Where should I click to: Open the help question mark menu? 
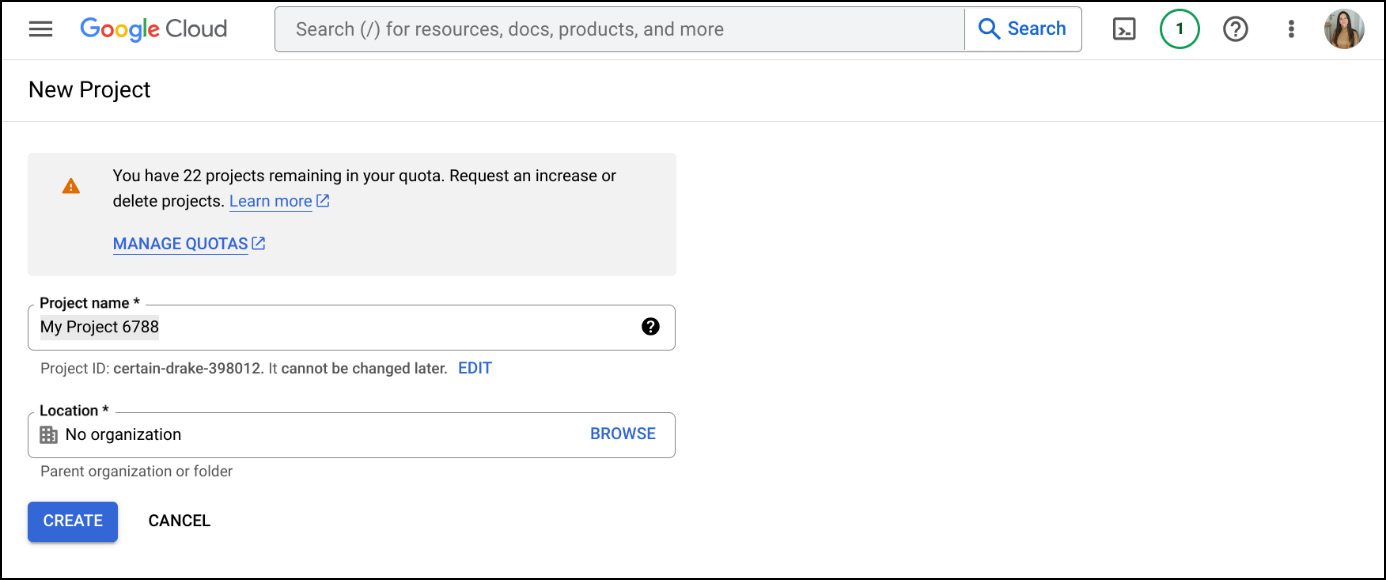[1236, 29]
